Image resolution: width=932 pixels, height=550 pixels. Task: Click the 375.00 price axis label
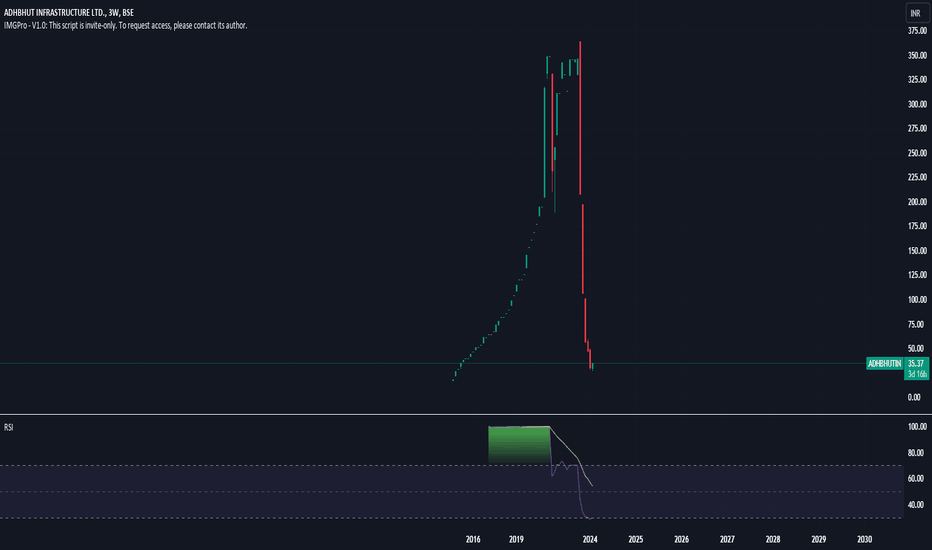[917, 31]
